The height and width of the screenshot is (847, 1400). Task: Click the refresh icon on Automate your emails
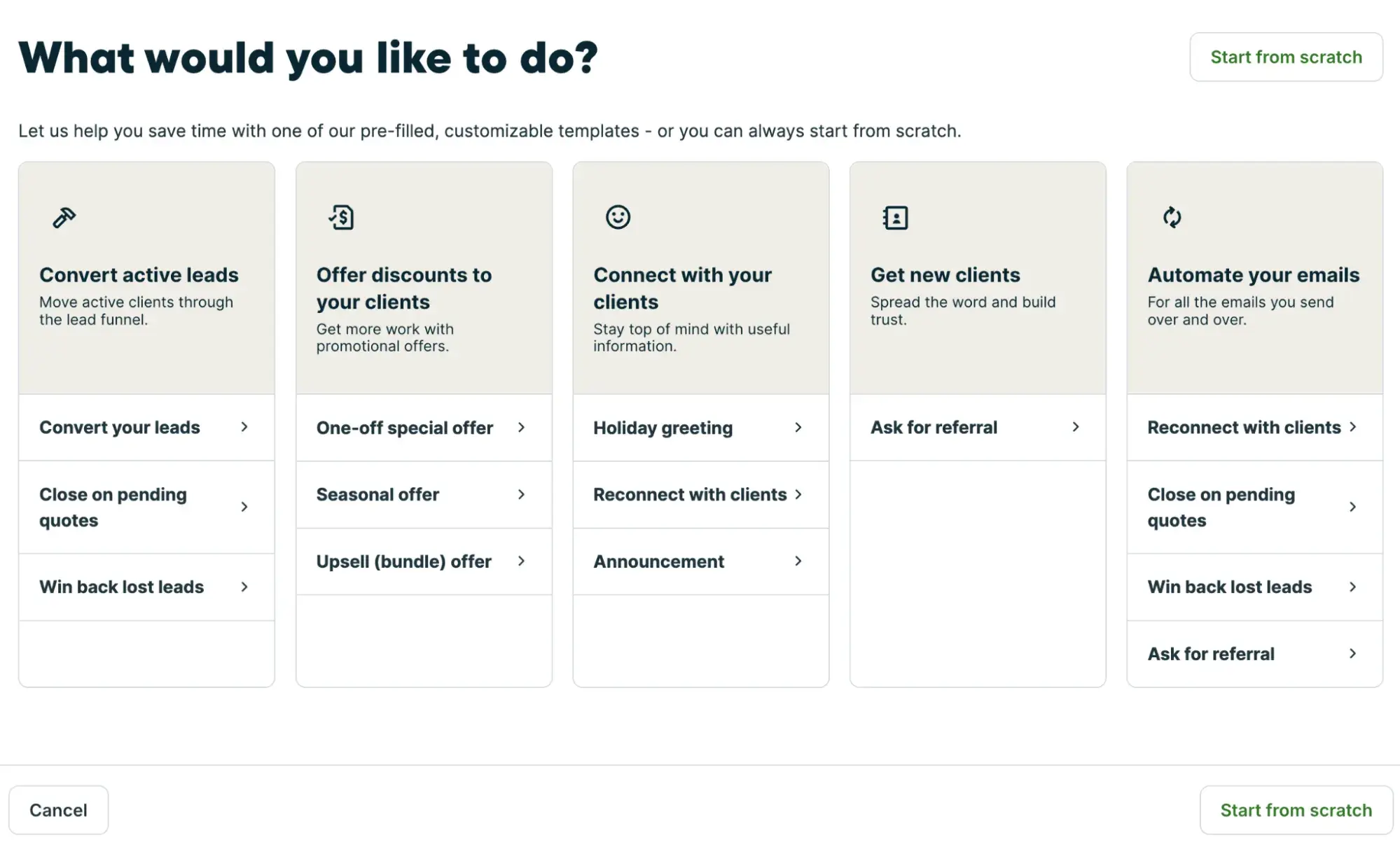(x=1172, y=217)
